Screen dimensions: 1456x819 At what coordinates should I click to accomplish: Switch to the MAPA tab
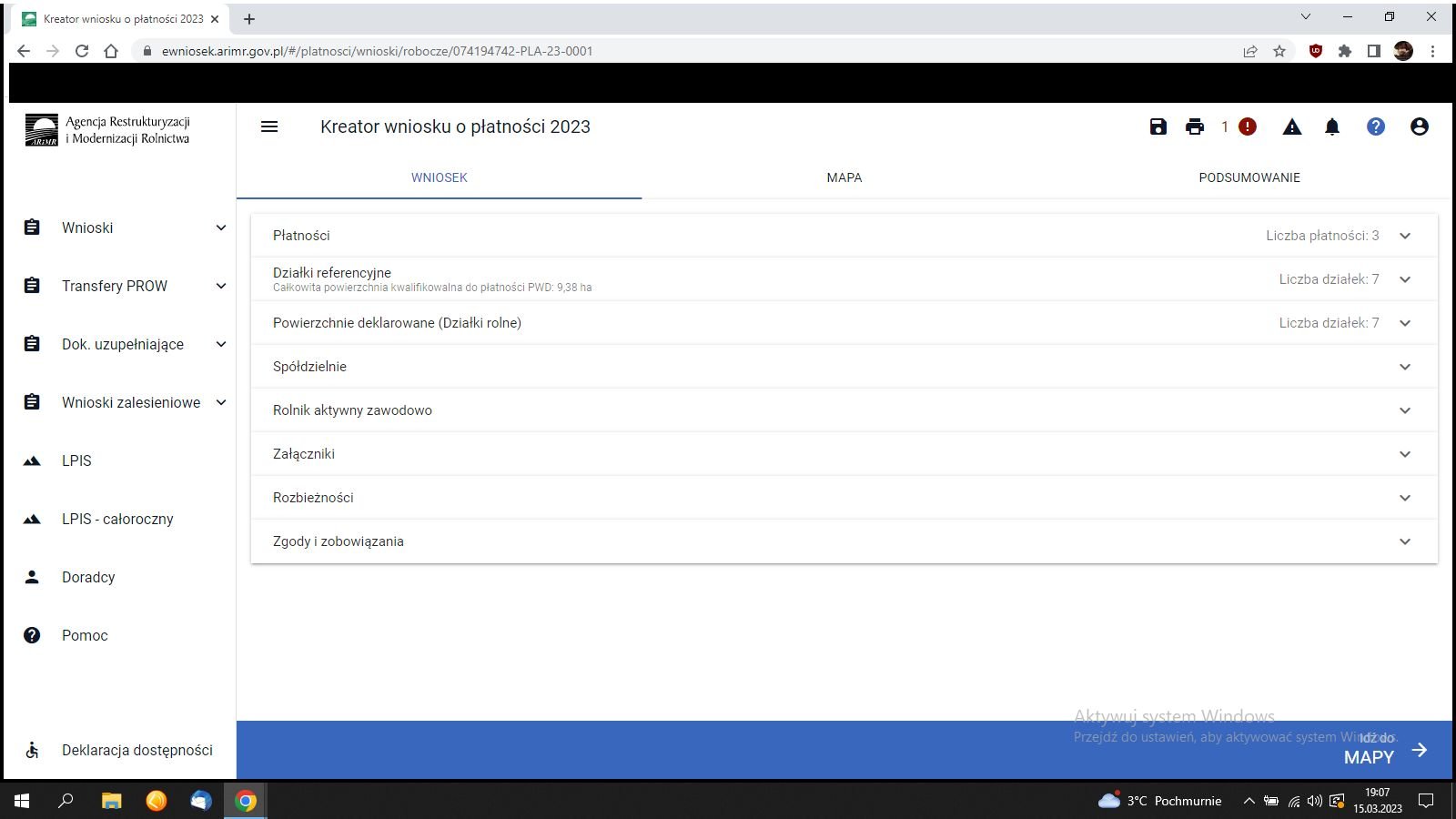(844, 177)
